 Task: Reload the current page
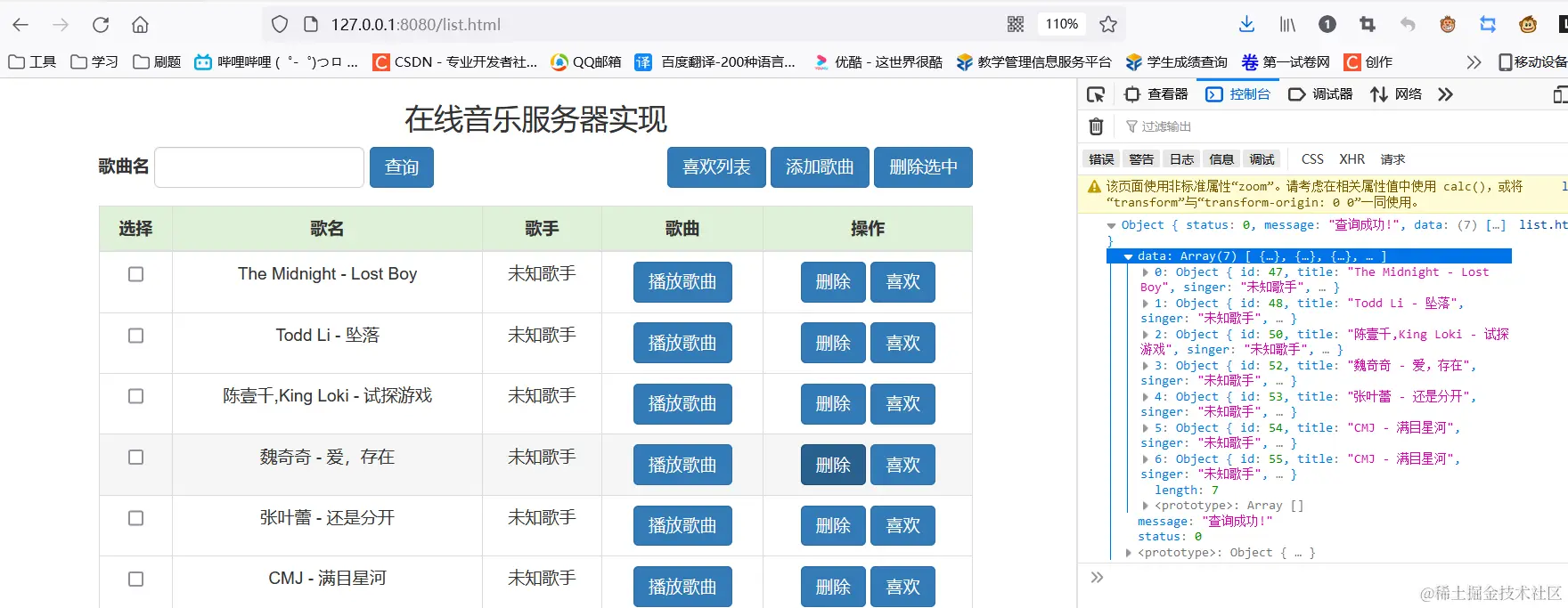[x=101, y=25]
